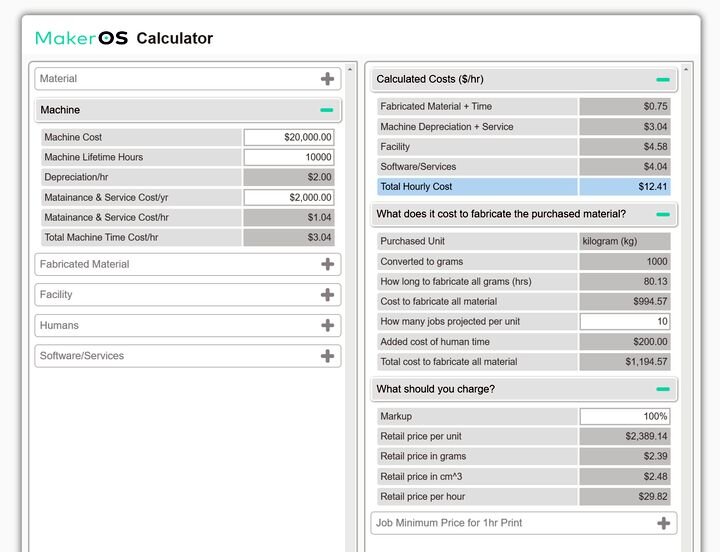Image resolution: width=720 pixels, height=552 pixels.
Task: Open the Purchased Unit kilogram dropdown
Action: (x=624, y=241)
